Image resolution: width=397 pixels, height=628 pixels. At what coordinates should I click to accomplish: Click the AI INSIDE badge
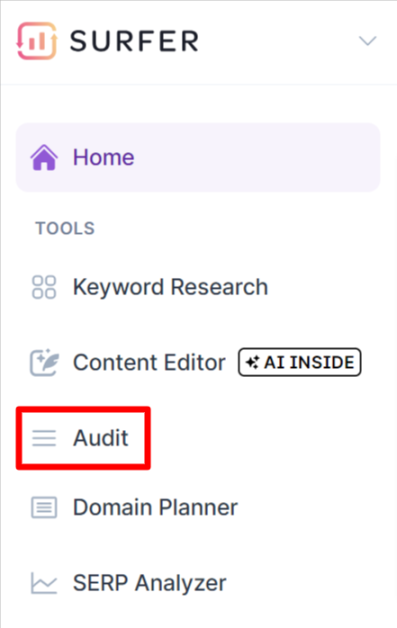[300, 362]
